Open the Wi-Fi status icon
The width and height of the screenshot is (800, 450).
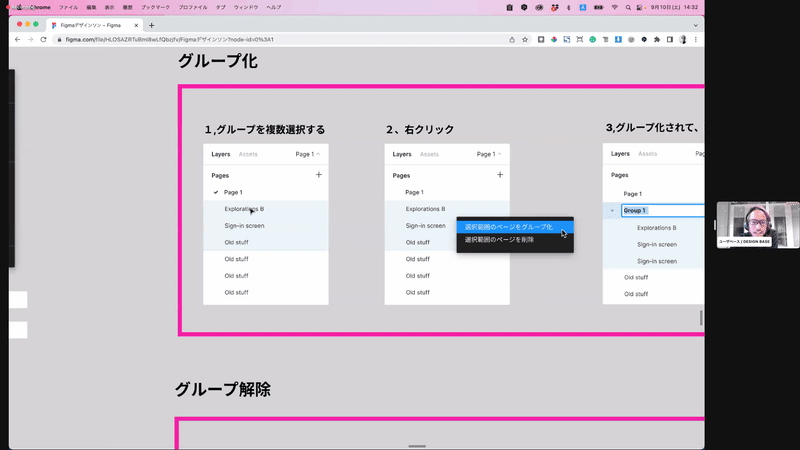tap(615, 7)
